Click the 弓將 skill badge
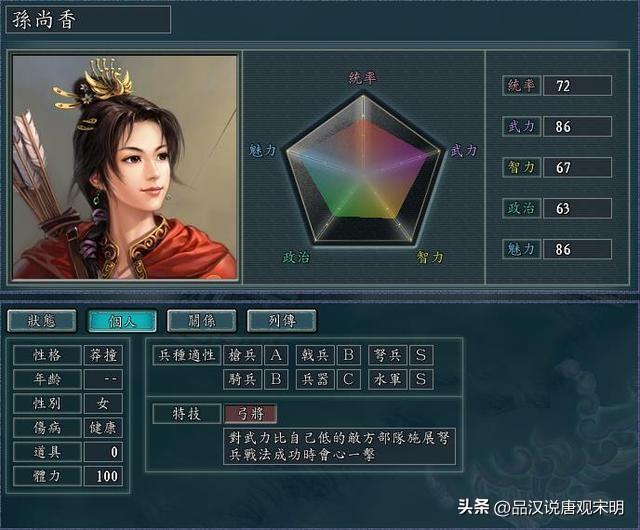The height and width of the screenshot is (530, 640). (251, 414)
